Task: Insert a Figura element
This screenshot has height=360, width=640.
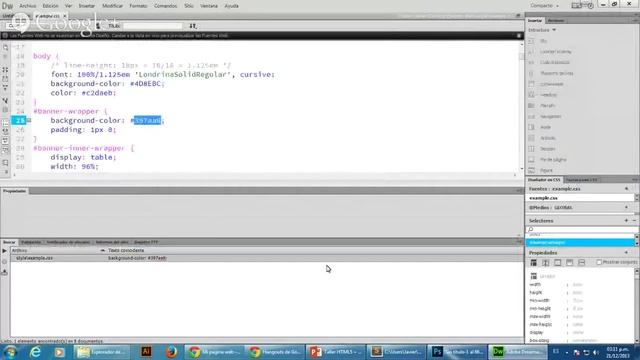Action: tap(546, 170)
